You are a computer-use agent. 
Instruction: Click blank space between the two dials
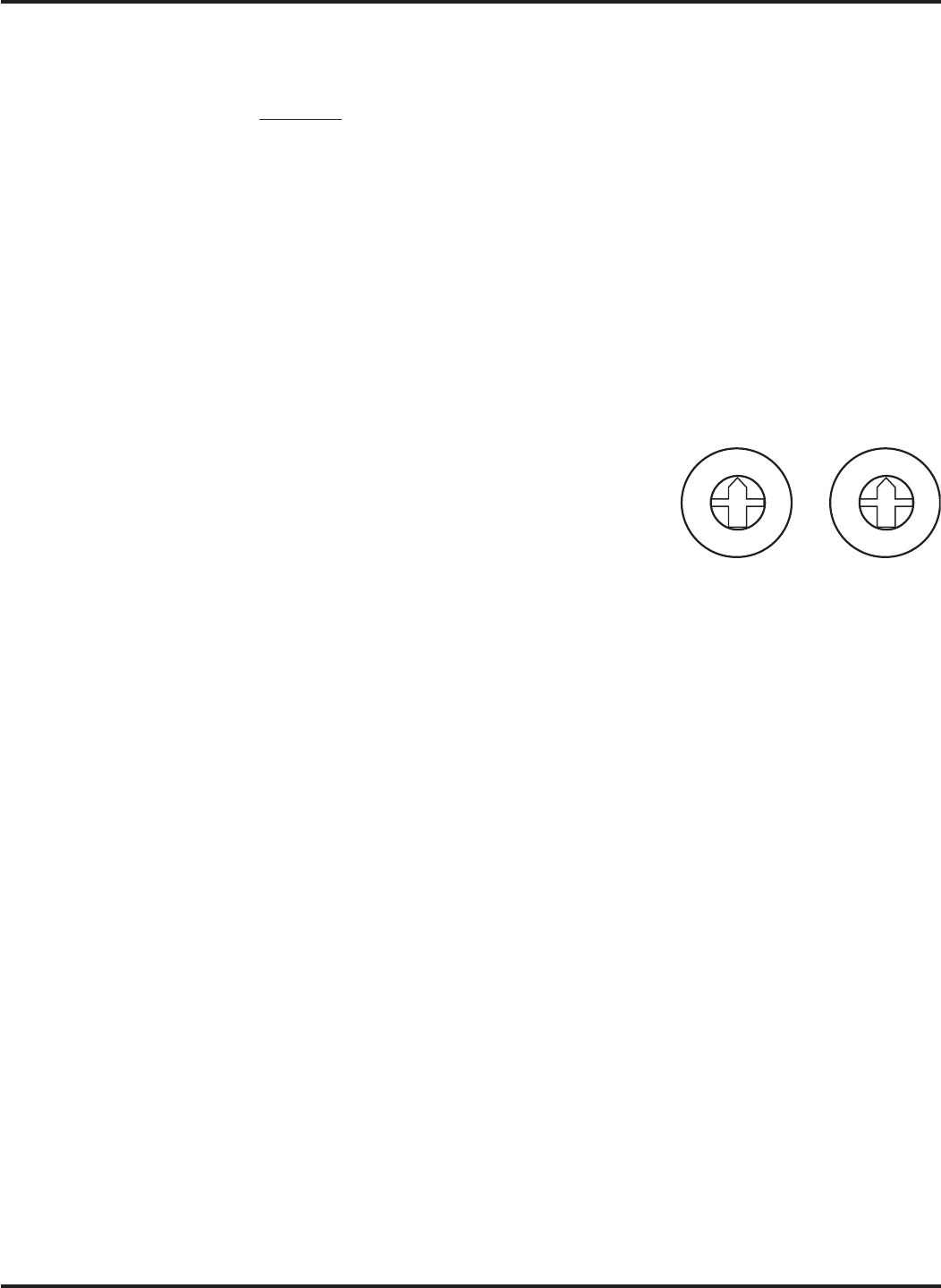[x=811, y=503]
